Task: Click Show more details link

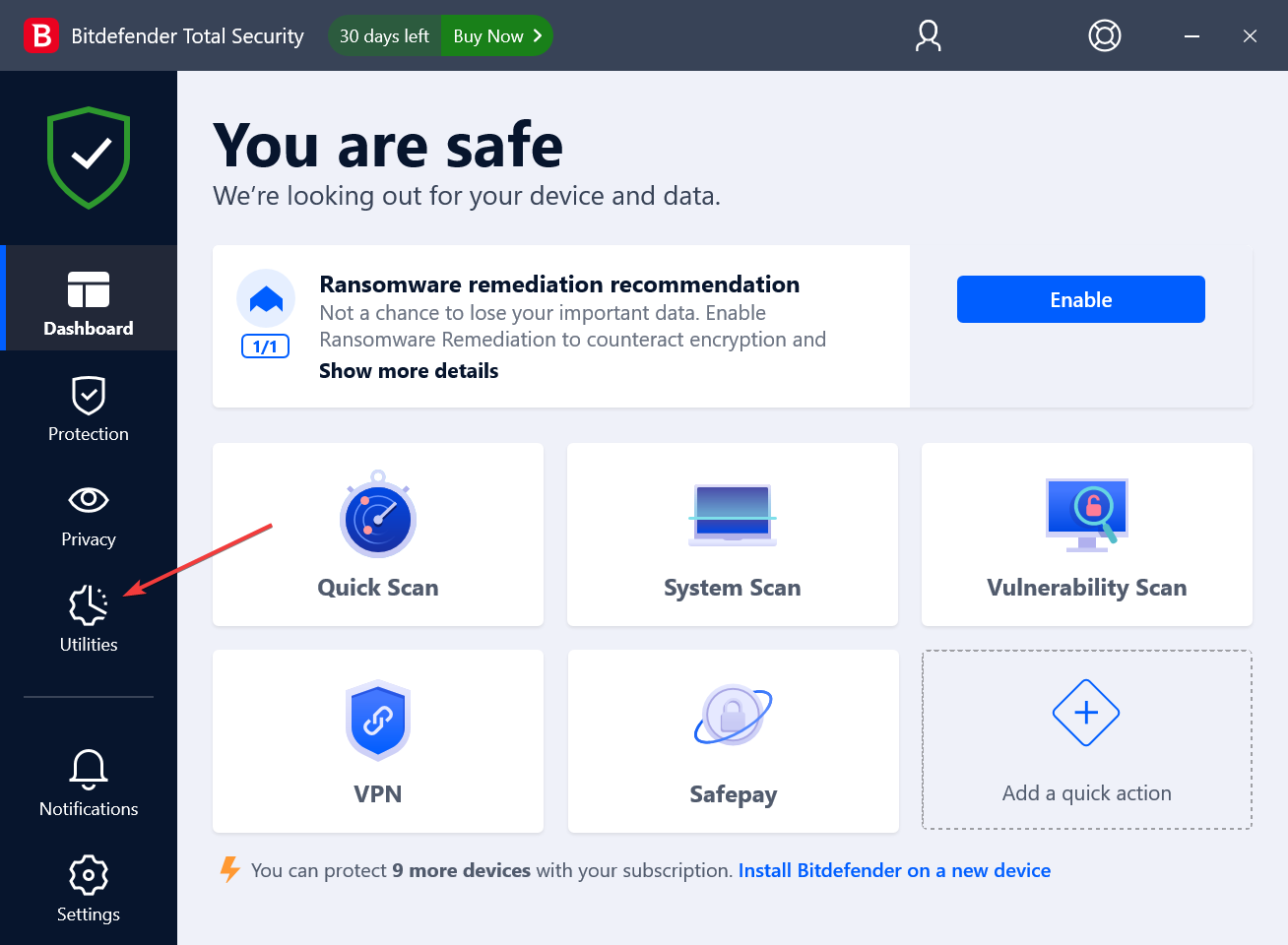Action: [409, 371]
